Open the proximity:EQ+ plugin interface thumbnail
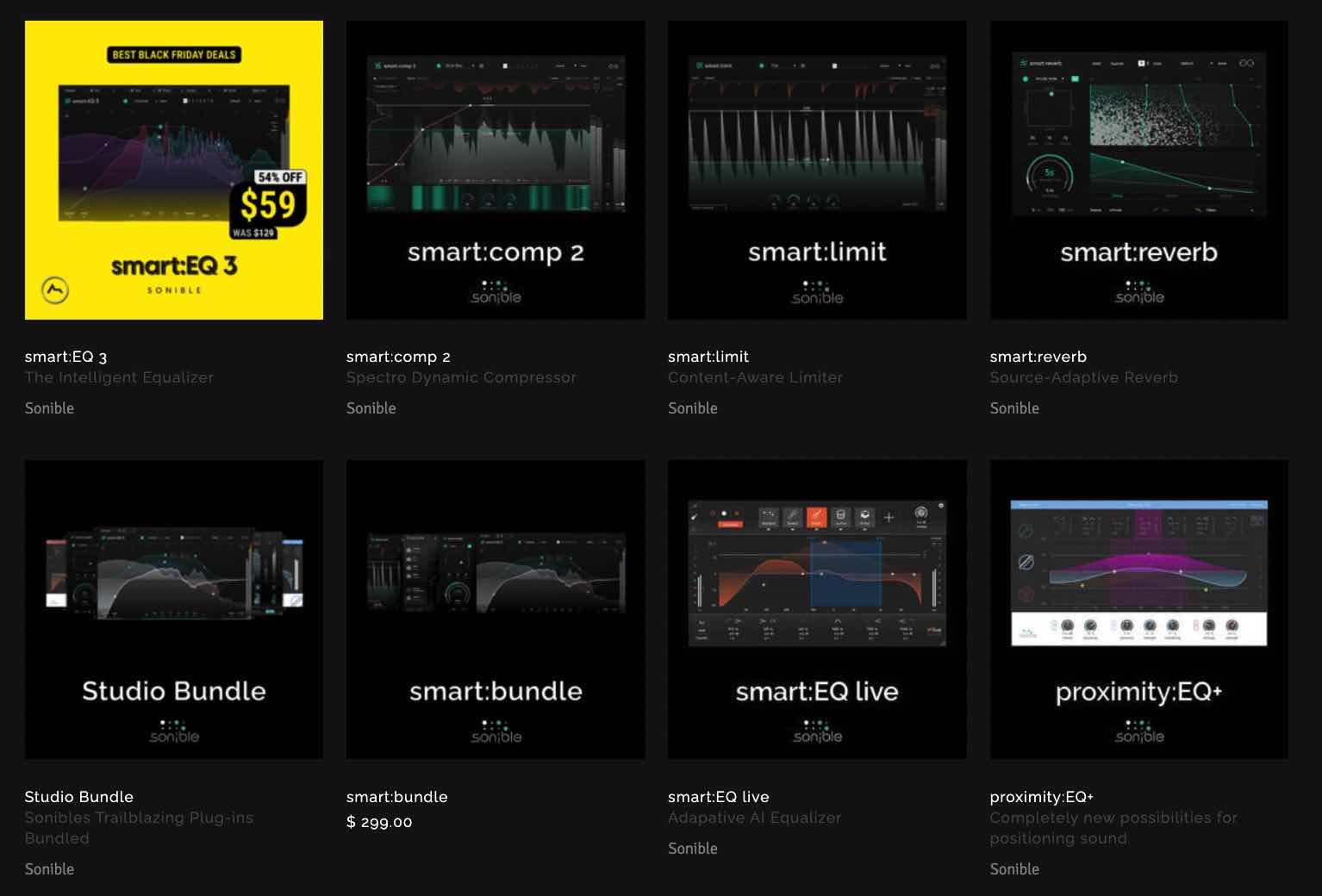The width and height of the screenshot is (1322, 896). coord(1138,572)
